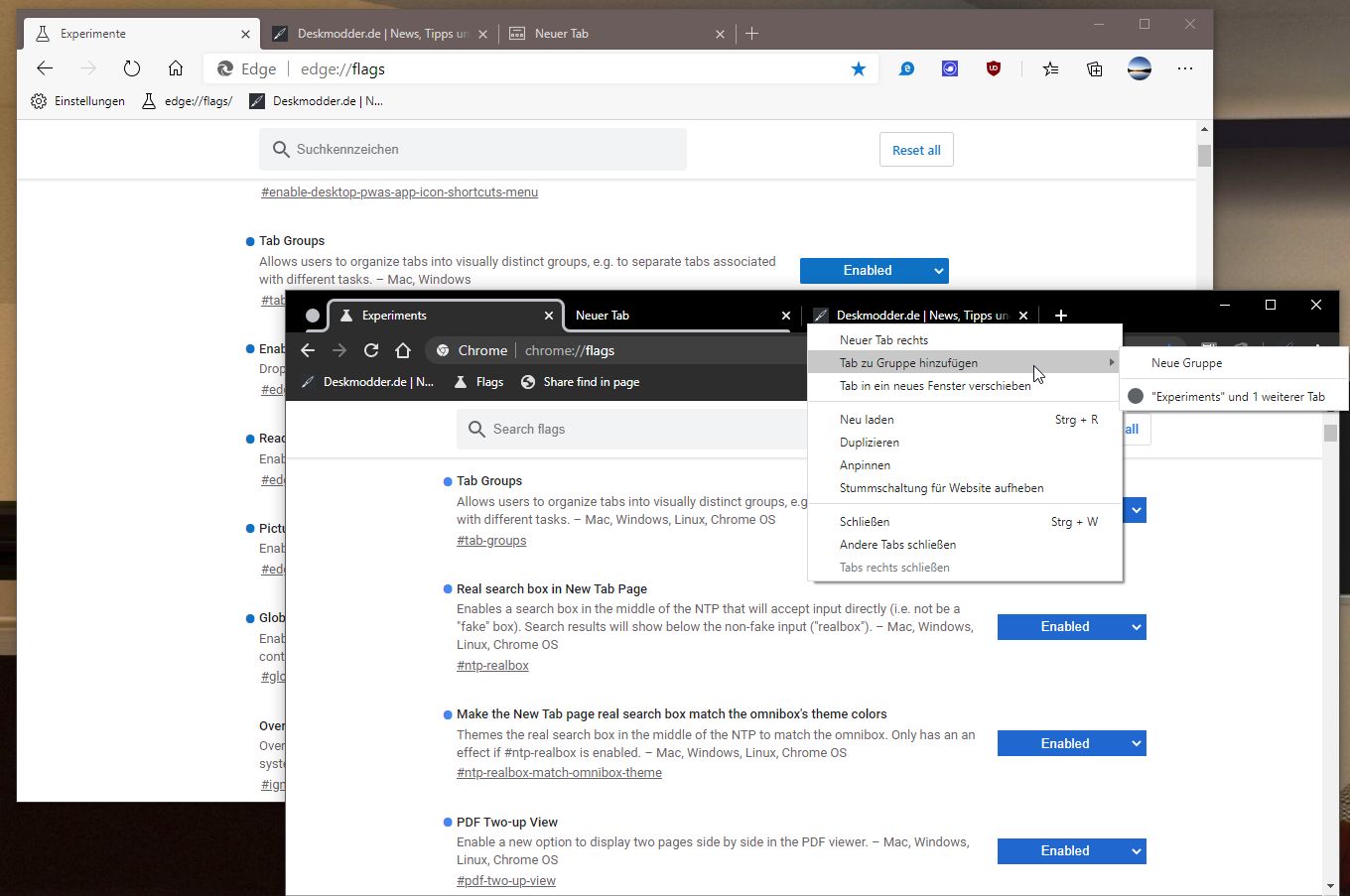Click the scroll-down arrow of Chrome's scrollbar
The height and width of the screenshot is (896, 1350).
tap(1330, 886)
